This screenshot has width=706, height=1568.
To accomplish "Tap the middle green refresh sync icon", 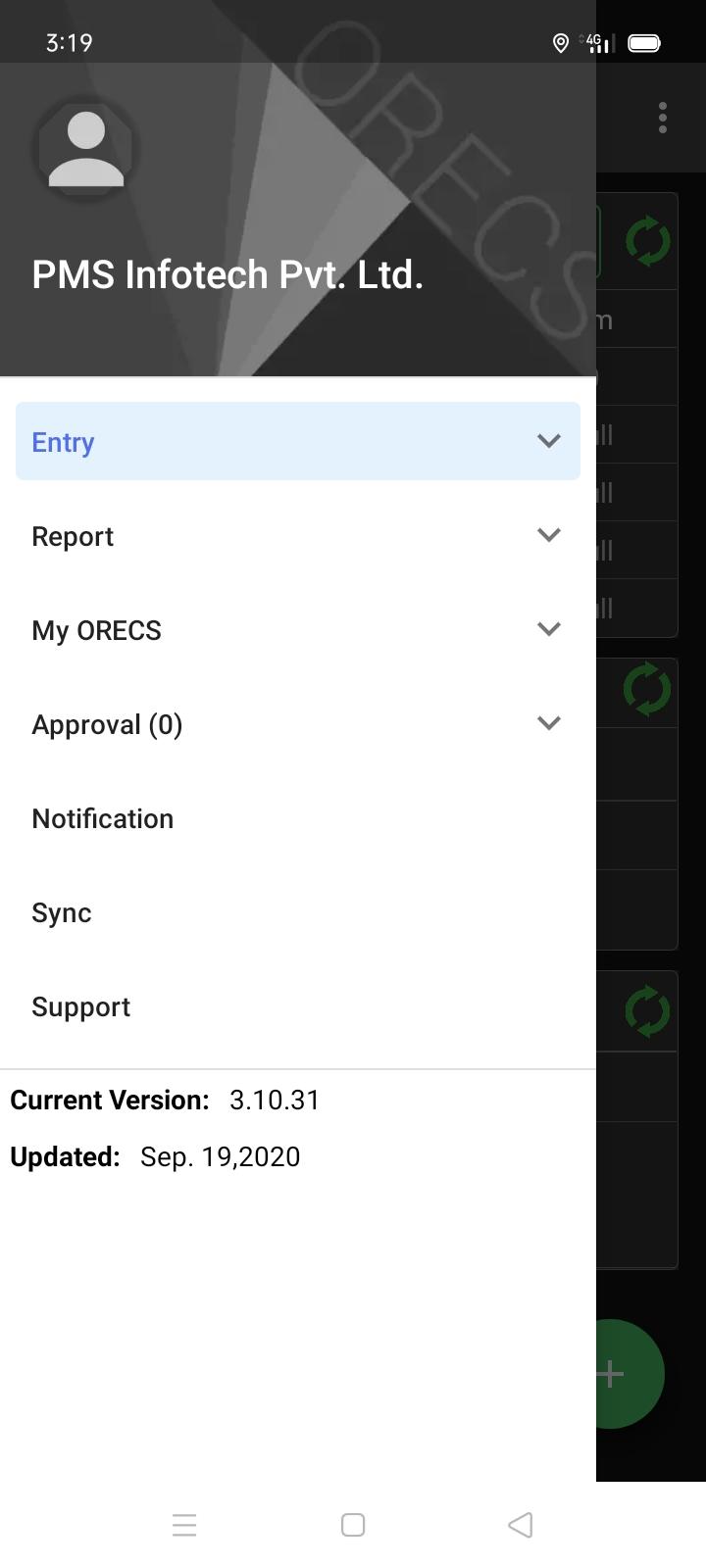I will pyautogui.click(x=647, y=689).
